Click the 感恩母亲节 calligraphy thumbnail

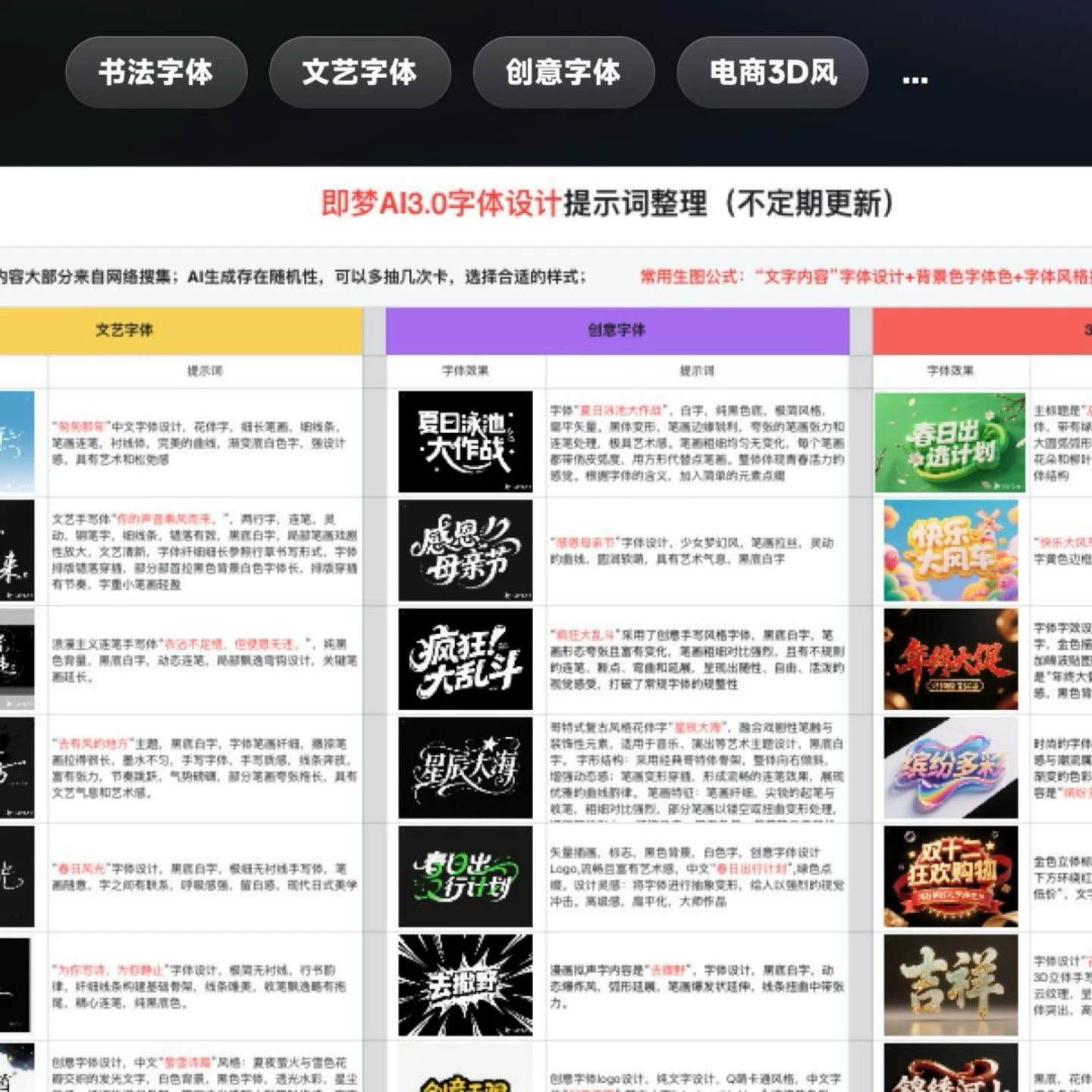pos(466,551)
